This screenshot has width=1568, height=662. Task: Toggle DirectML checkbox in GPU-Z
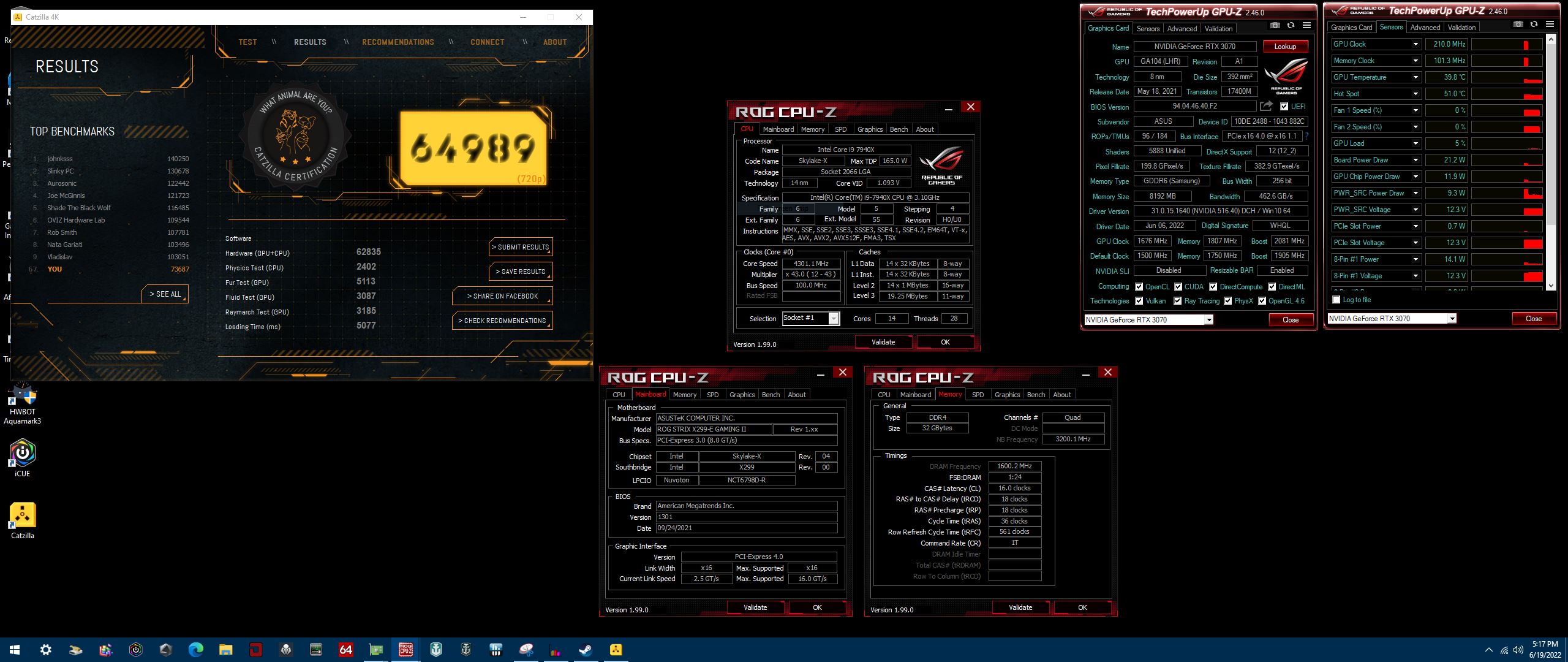[1272, 287]
